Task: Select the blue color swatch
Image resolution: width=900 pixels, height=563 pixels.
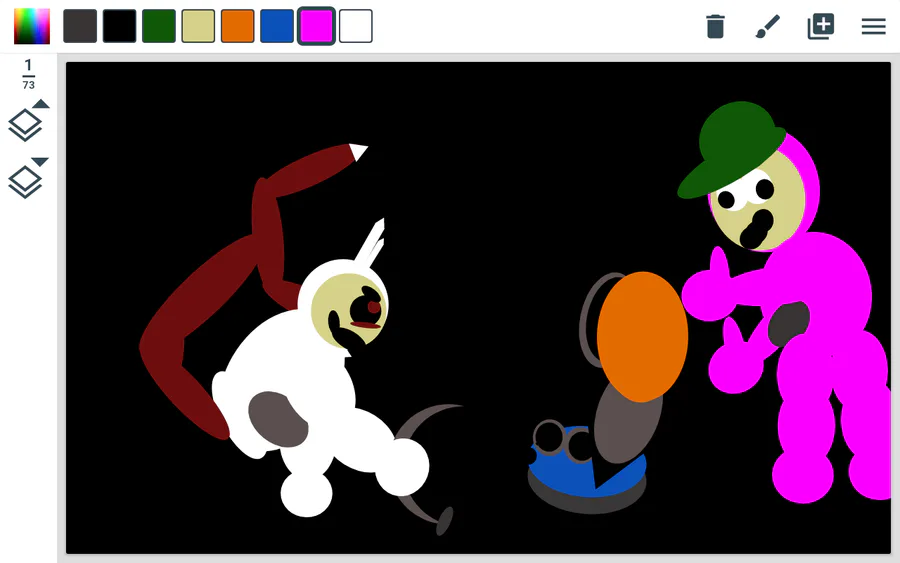Action: tap(277, 26)
